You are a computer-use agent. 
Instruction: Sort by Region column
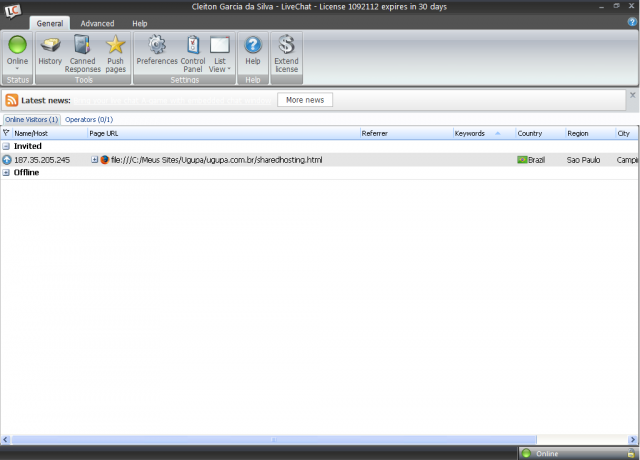pos(590,133)
